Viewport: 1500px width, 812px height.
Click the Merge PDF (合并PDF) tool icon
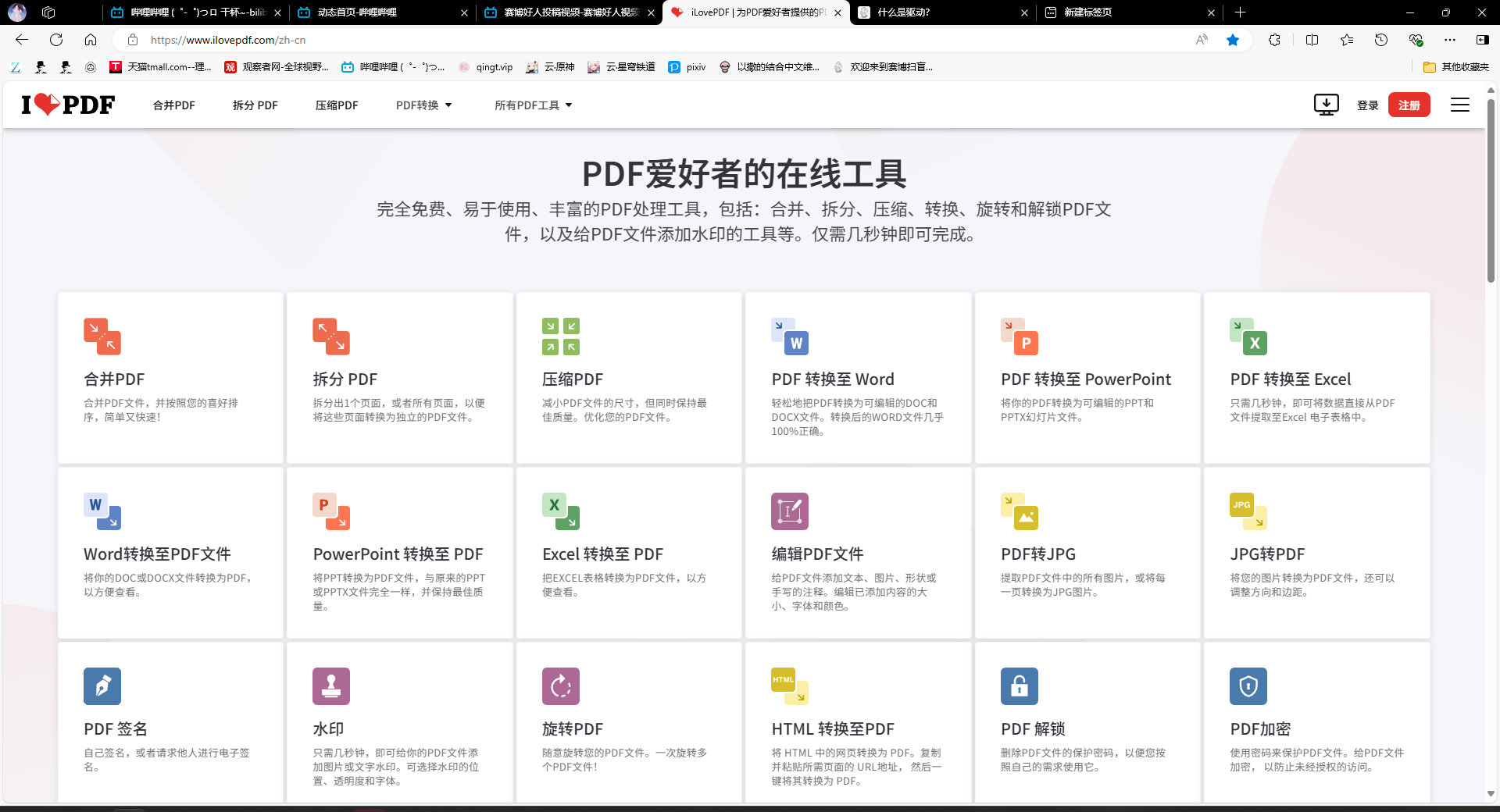click(102, 337)
